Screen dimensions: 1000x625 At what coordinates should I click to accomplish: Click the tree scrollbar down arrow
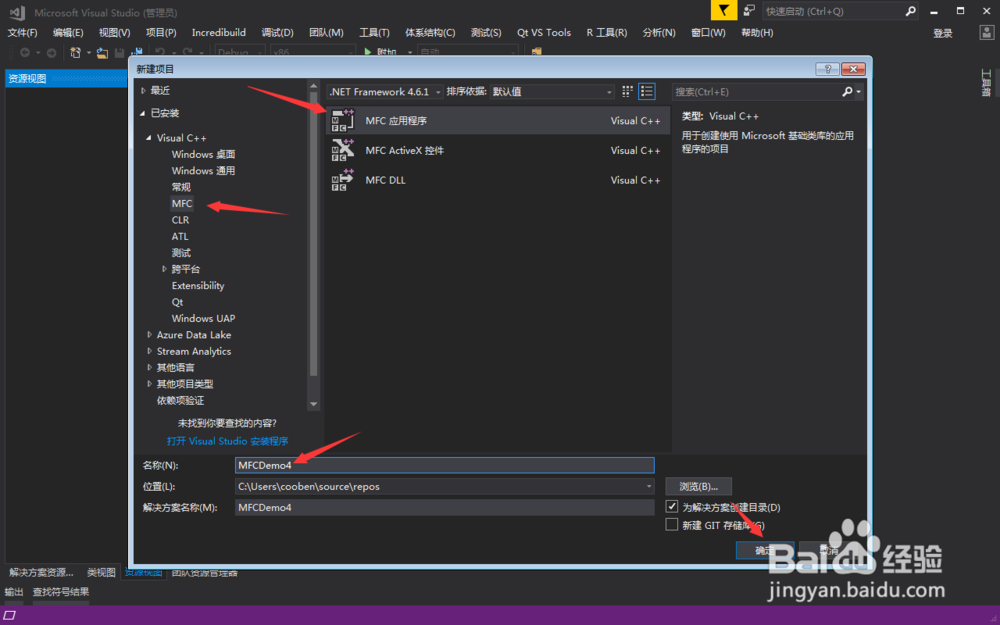coord(313,404)
